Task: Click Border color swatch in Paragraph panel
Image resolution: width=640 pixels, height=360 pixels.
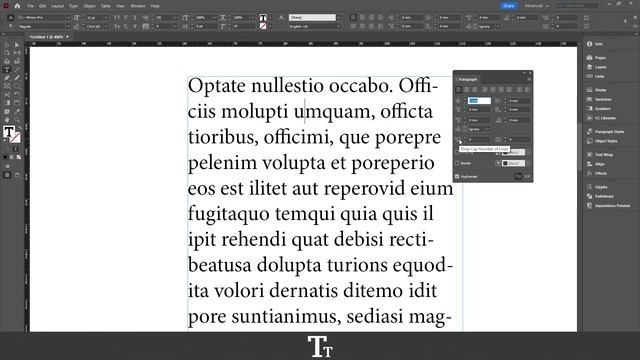Action: [x=513, y=163]
